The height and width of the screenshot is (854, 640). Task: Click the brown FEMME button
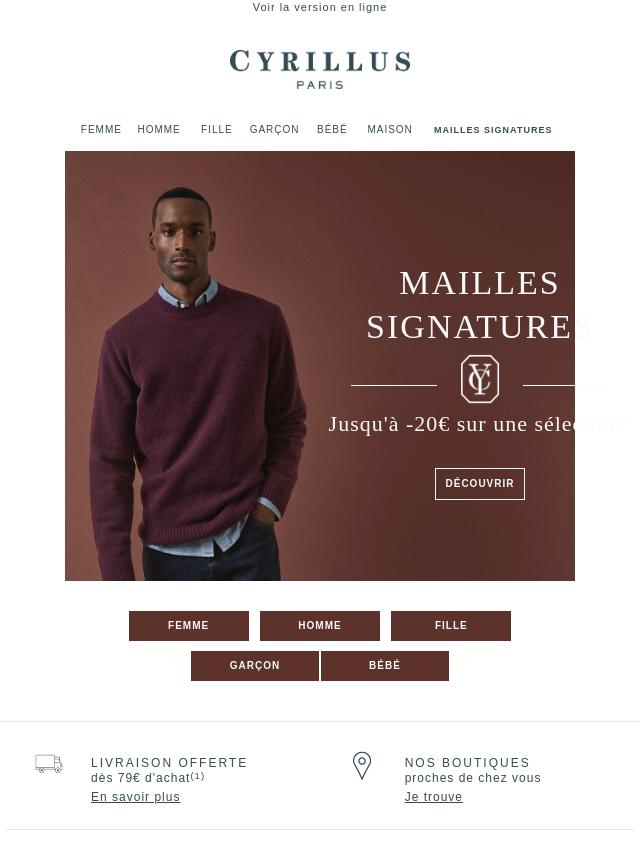pyautogui.click(x=188, y=626)
